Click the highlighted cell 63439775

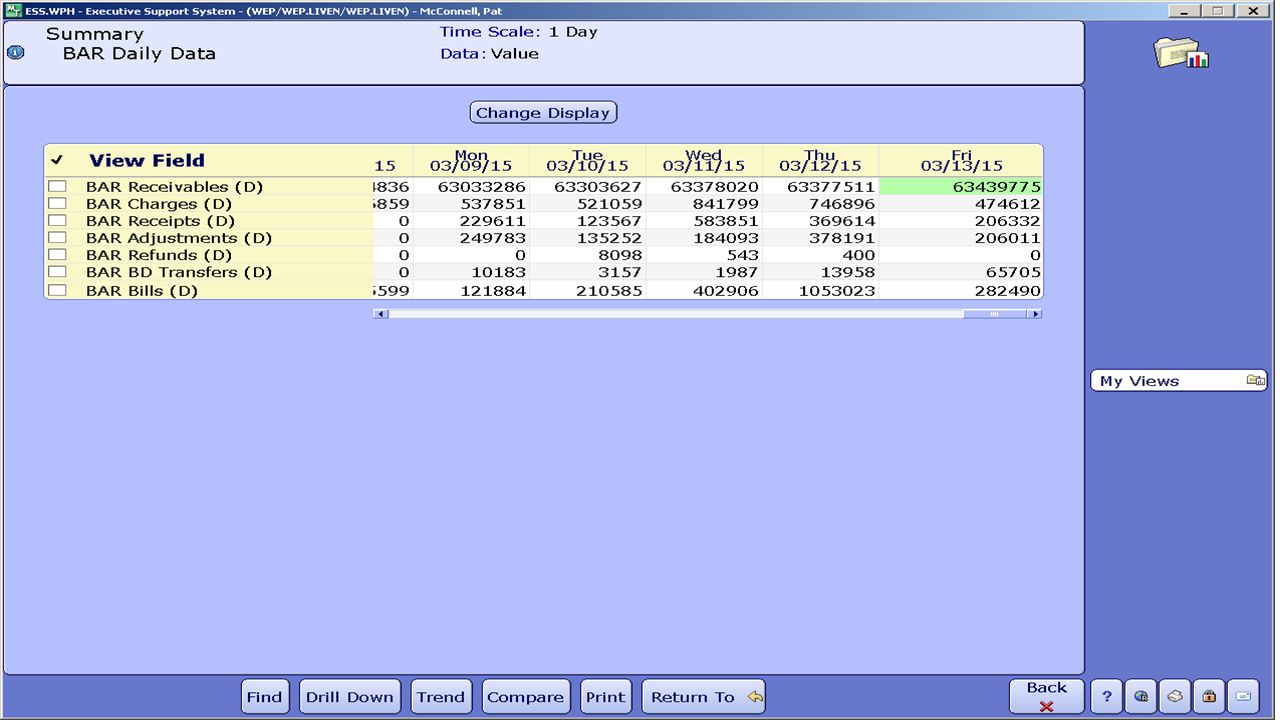[961, 187]
